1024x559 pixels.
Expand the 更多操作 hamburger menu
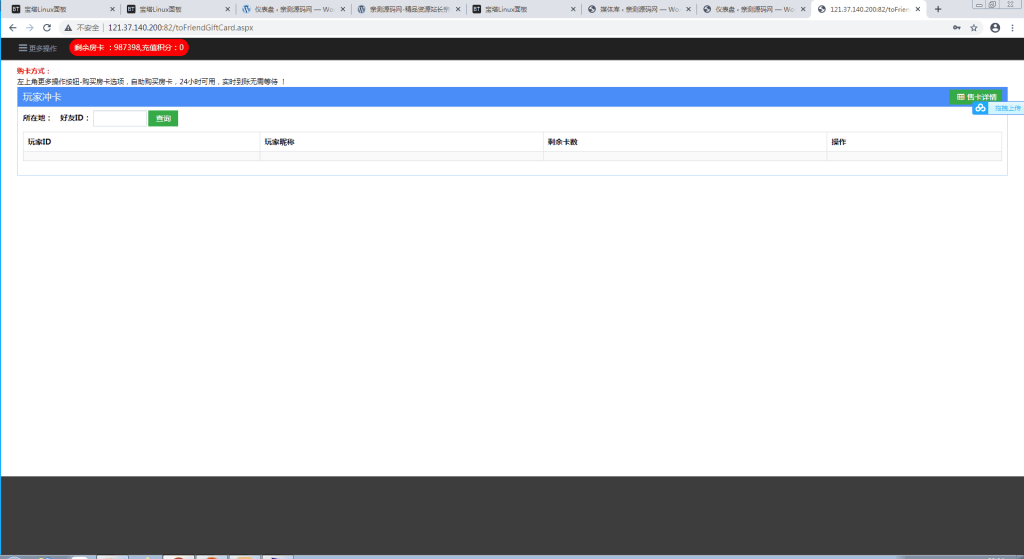coord(38,48)
